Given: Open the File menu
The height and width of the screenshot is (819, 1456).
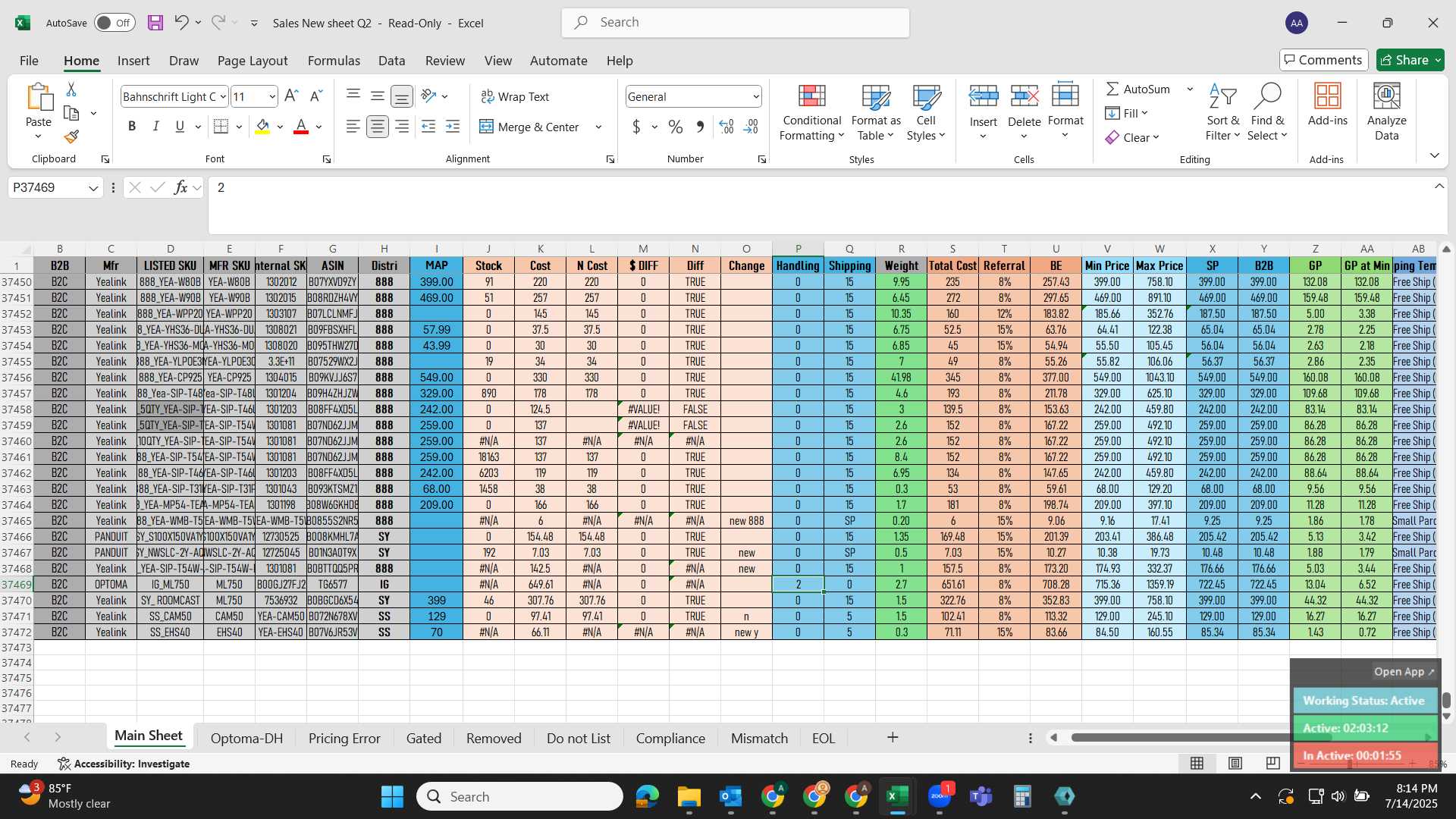Looking at the screenshot, I should pos(29,61).
